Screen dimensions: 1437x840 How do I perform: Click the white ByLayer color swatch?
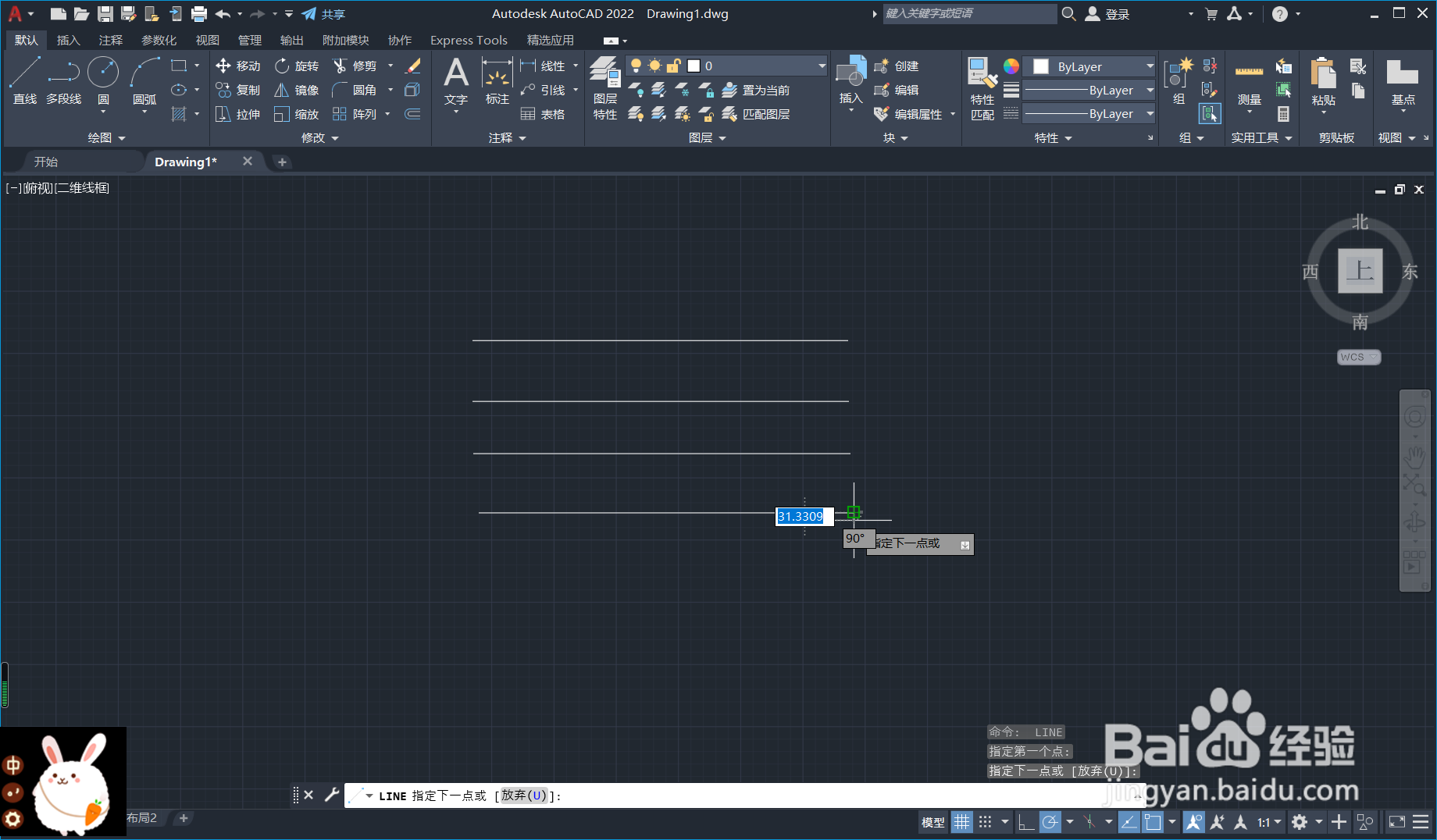tap(1041, 67)
